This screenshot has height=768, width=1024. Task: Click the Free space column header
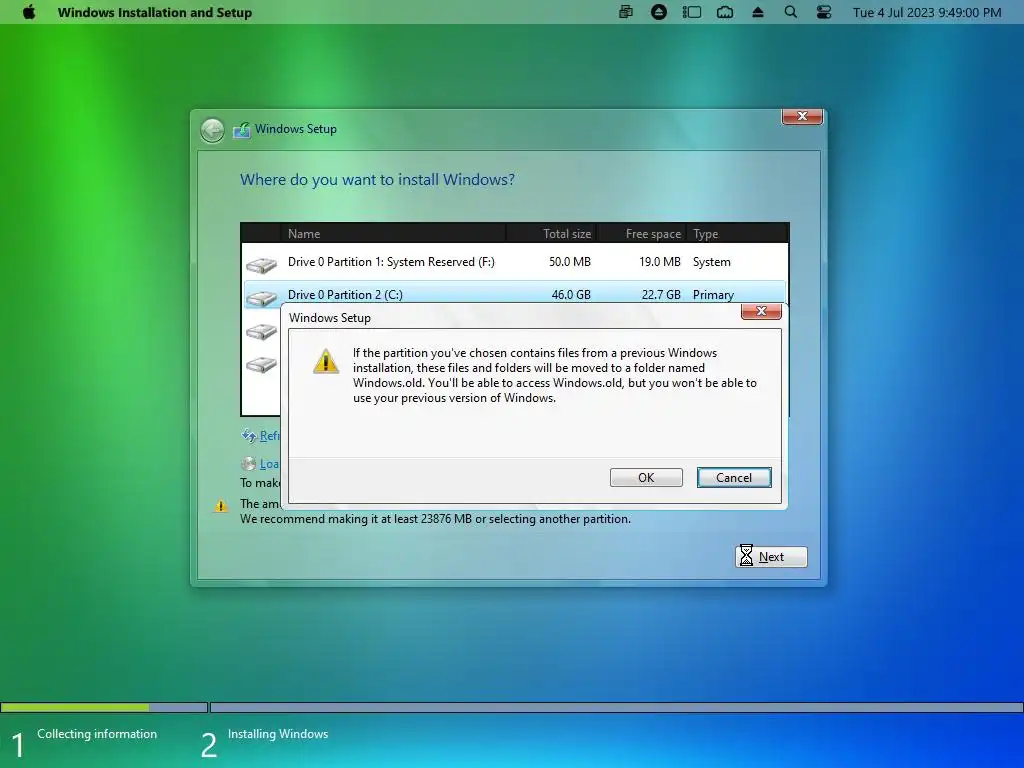point(641,233)
